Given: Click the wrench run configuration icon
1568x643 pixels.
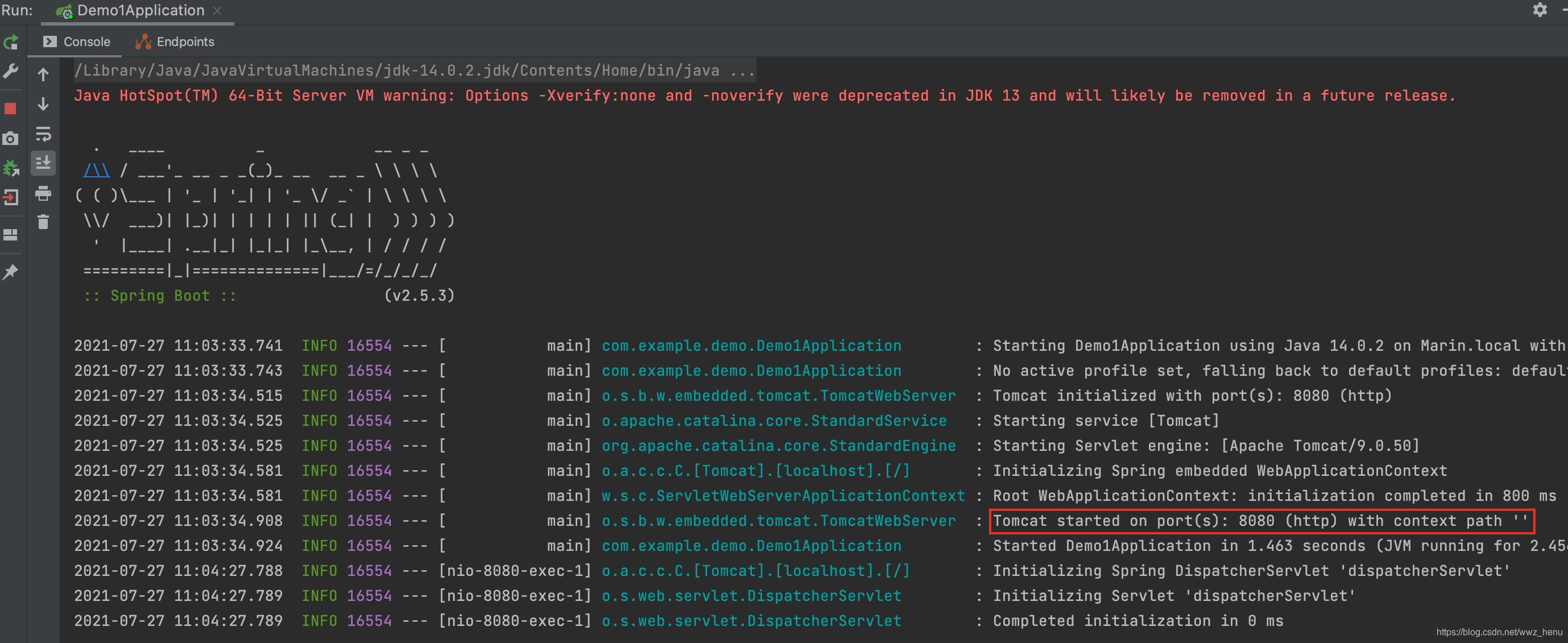Looking at the screenshot, I should tap(11, 72).
